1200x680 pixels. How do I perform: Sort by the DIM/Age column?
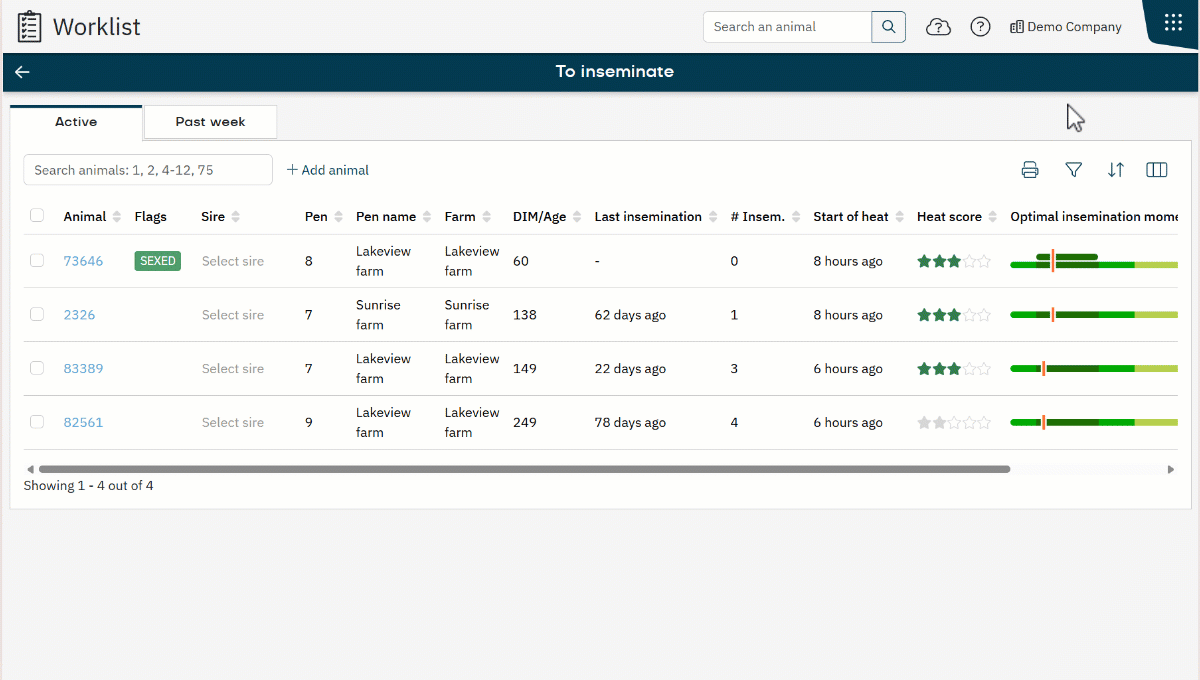pyautogui.click(x=547, y=217)
